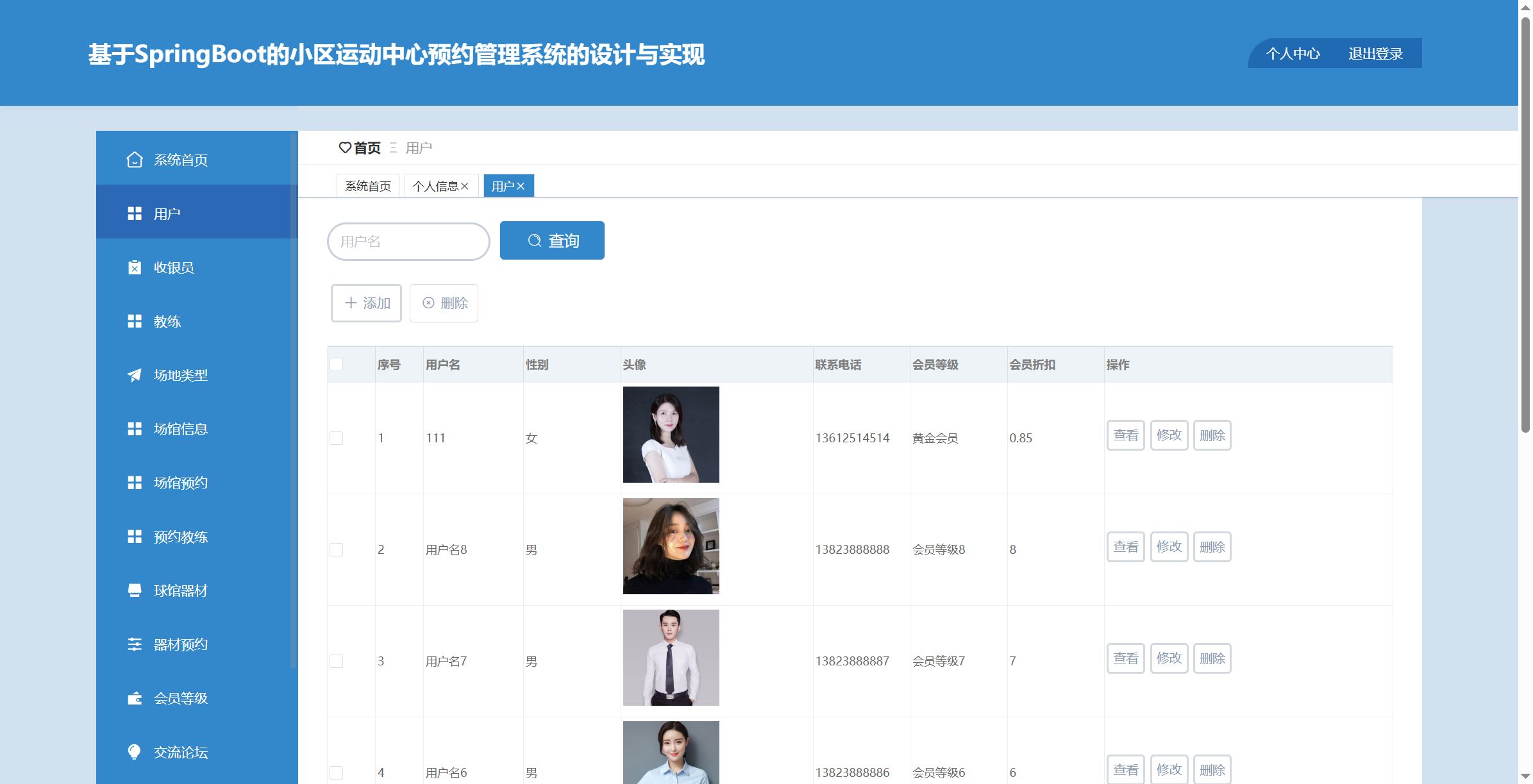Image resolution: width=1533 pixels, height=784 pixels.
Task: Click 修改 for user 111
Action: [x=1169, y=435]
